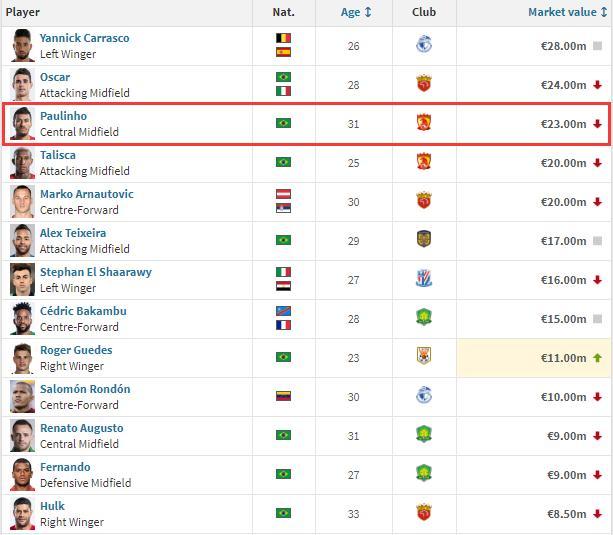Viewport: 613px width, 535px height.
Task: Click Cédric Bakambu's club crest icon
Action: 424,318
